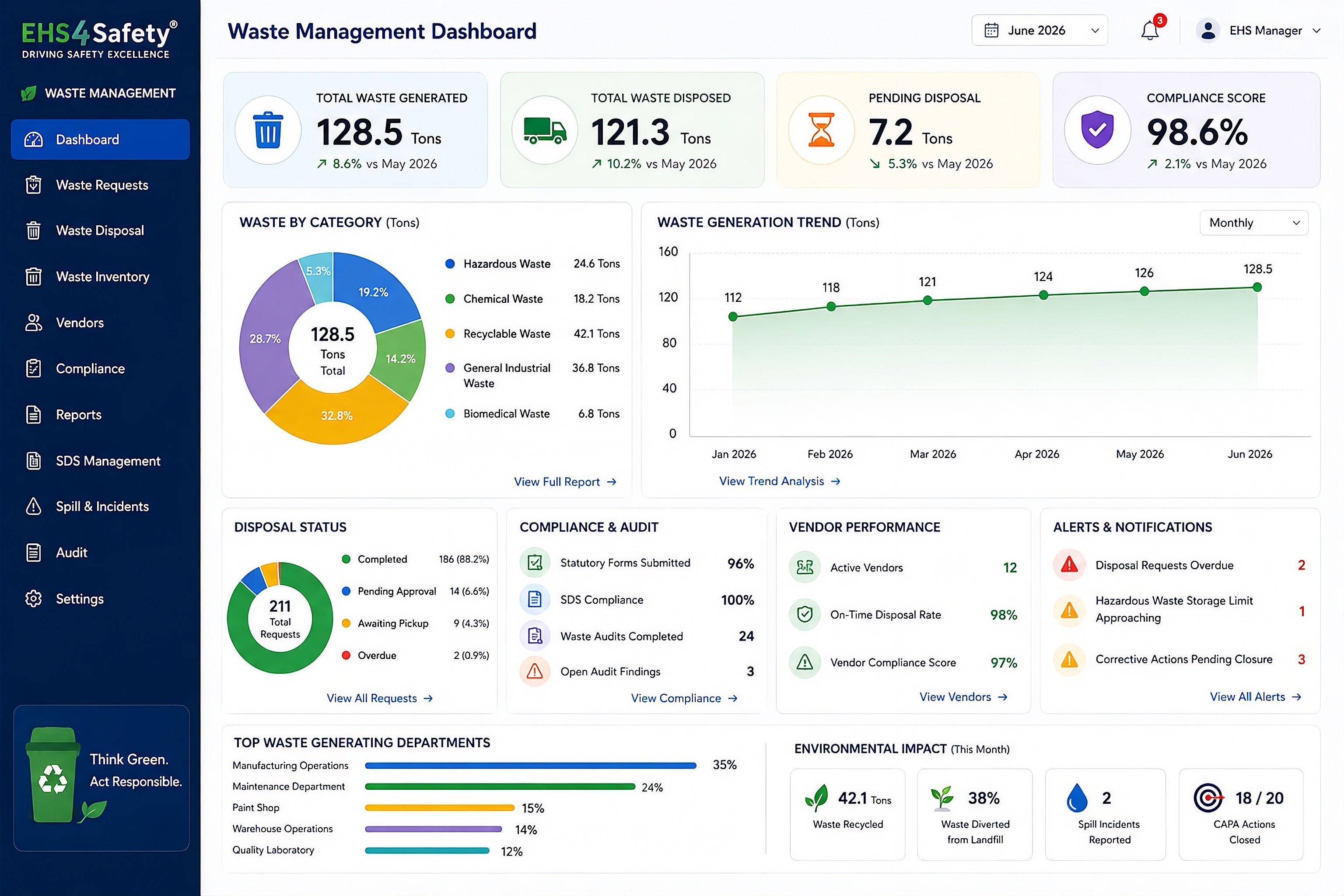Open Reports in the sidebar
Image resolution: width=1344 pixels, height=896 pixels.
click(x=100, y=415)
